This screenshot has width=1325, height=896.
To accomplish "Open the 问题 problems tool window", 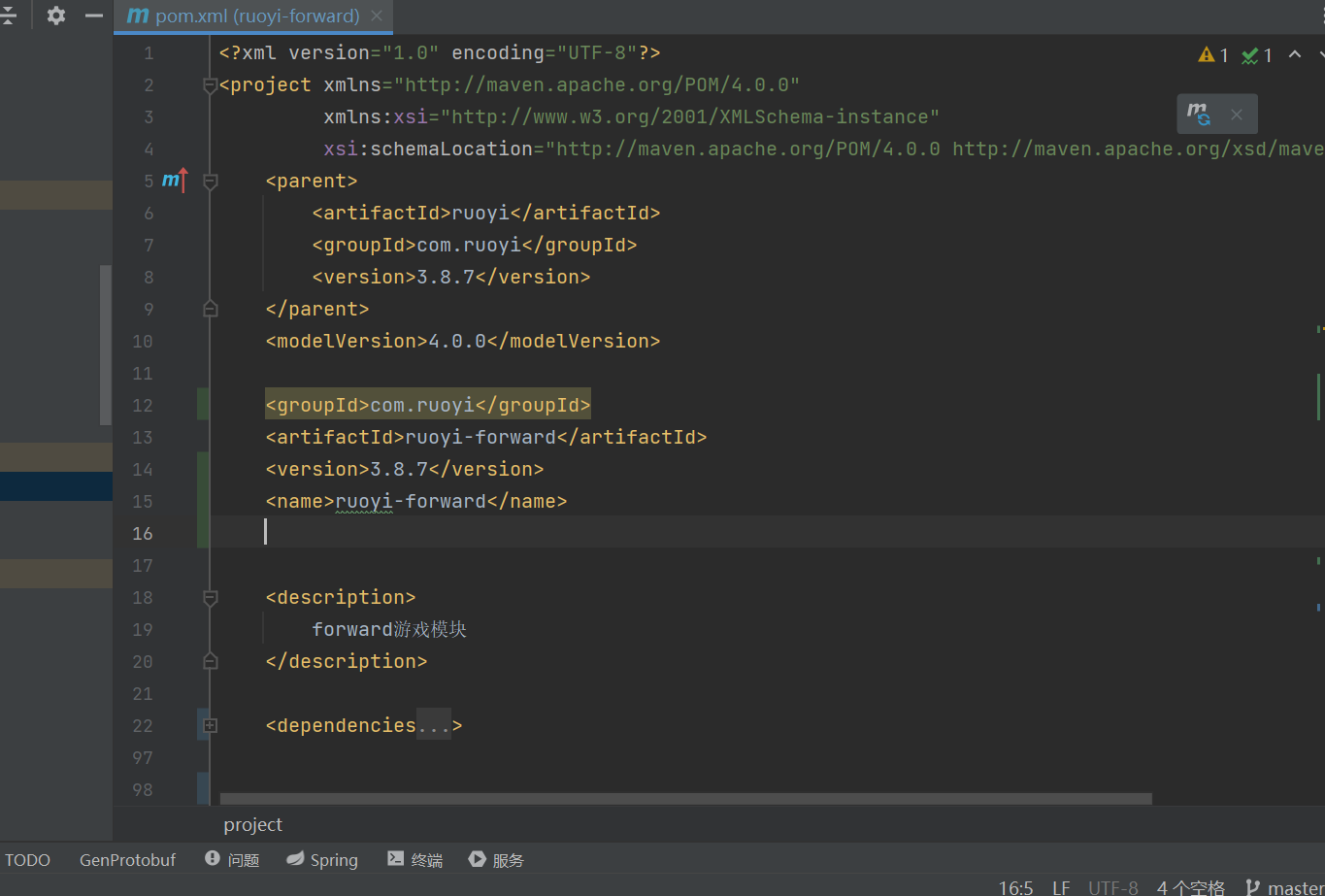I will [x=232, y=860].
